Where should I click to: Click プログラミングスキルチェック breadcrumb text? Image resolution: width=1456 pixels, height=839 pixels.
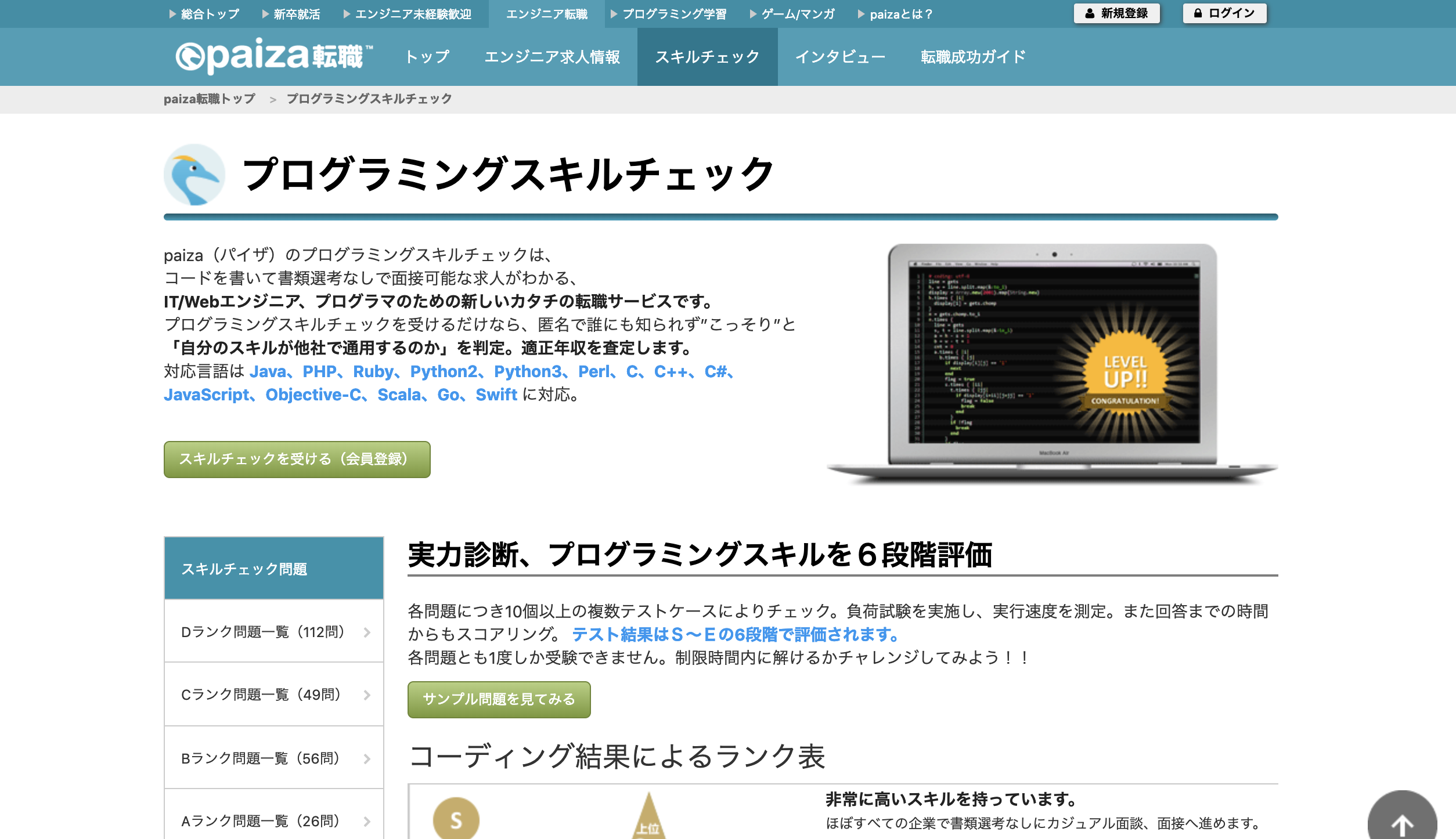pos(369,99)
